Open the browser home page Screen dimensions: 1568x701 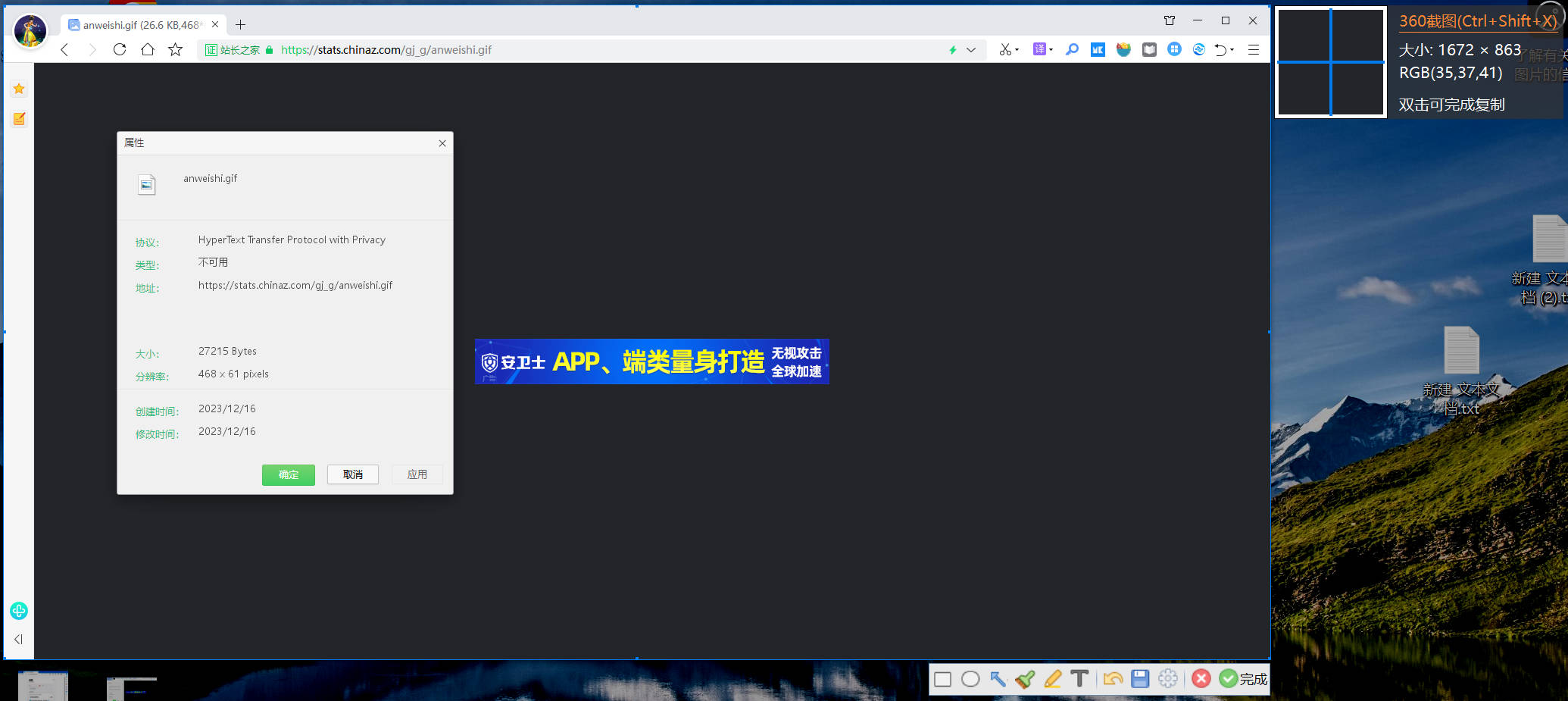point(148,50)
